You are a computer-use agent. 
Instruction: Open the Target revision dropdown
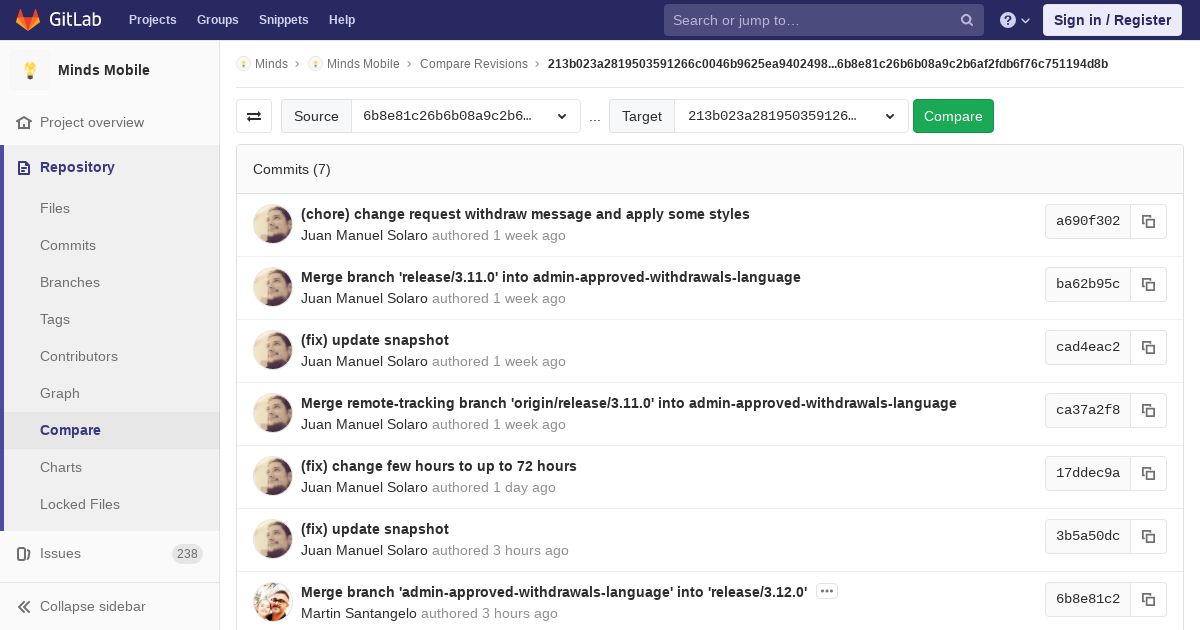coord(791,116)
